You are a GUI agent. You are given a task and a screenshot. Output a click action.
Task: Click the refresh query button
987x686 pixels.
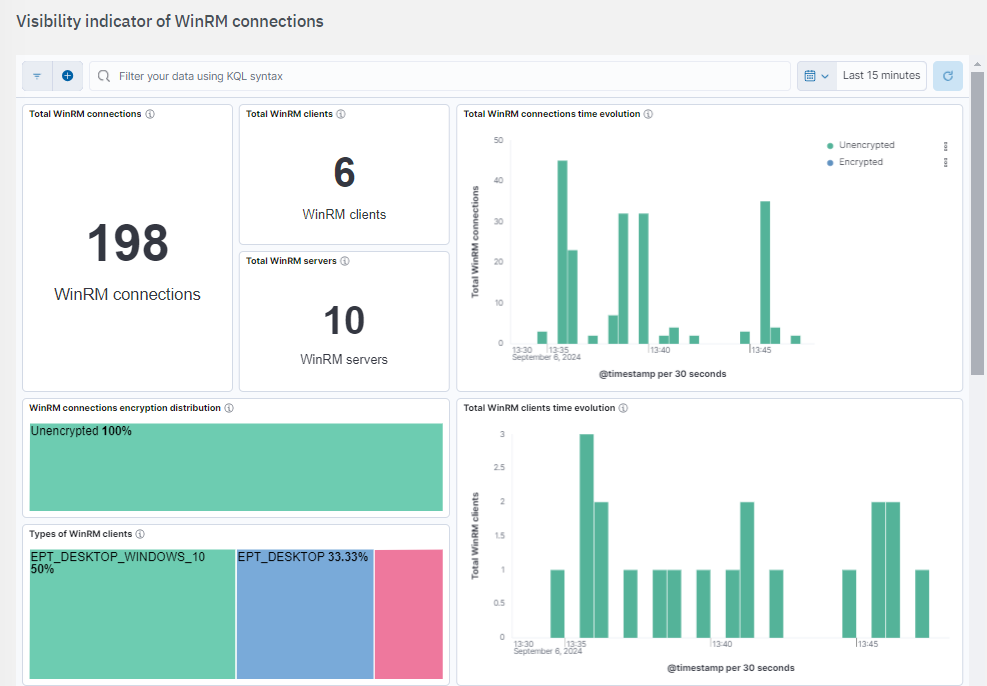click(x=947, y=76)
